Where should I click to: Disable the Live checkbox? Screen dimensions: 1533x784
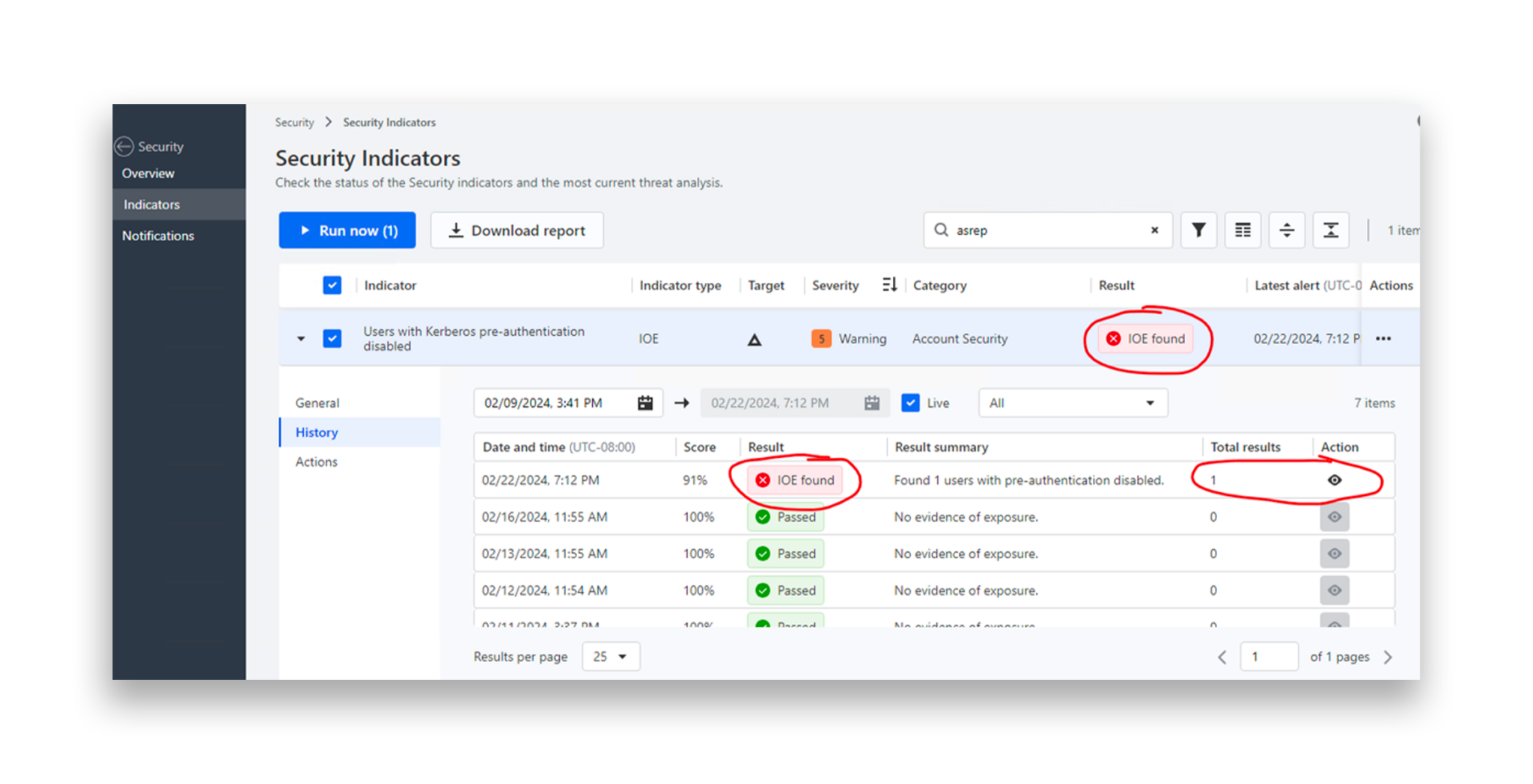point(910,403)
